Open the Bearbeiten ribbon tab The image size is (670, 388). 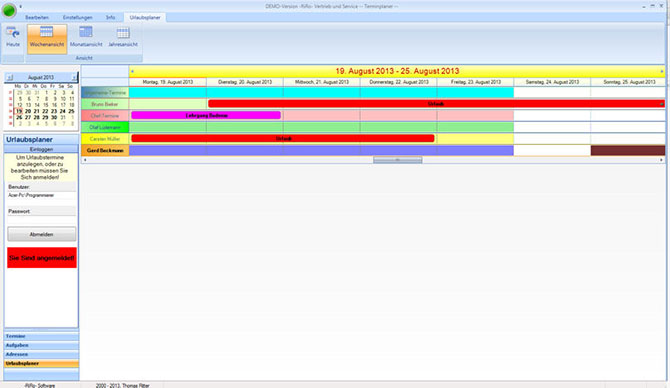(37, 18)
